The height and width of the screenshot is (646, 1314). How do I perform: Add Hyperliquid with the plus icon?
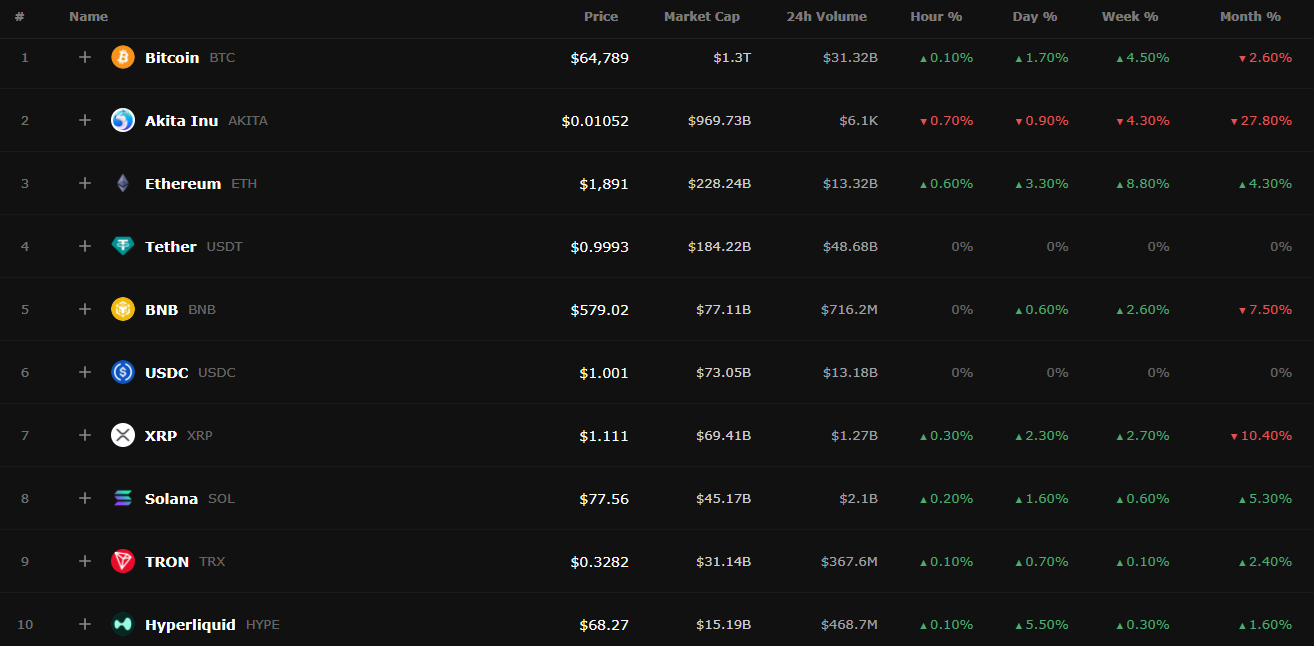[x=85, y=624]
